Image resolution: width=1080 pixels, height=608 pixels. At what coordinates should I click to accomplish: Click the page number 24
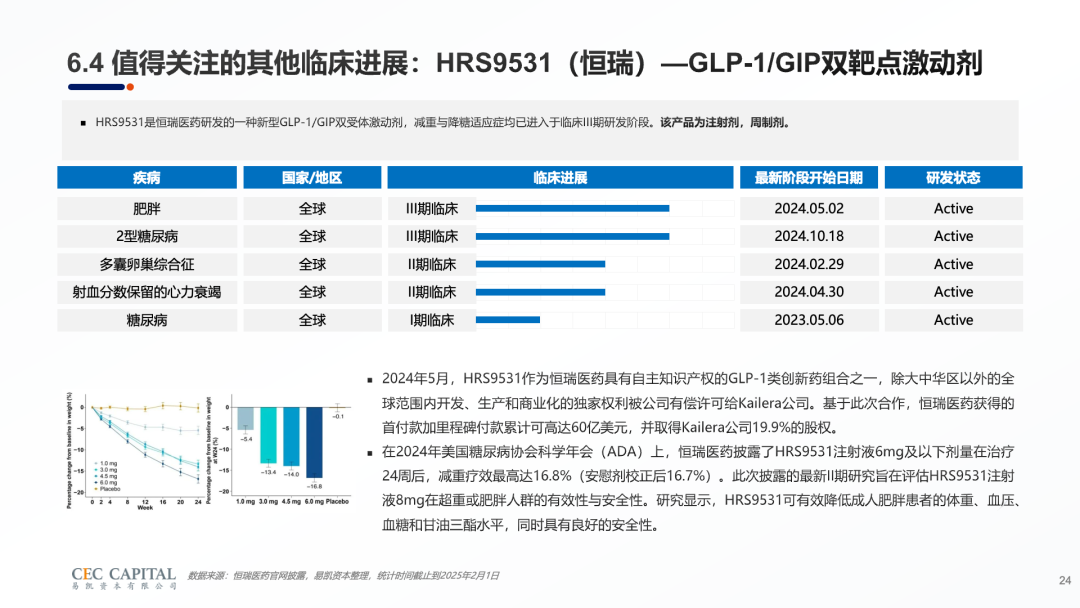click(1064, 580)
